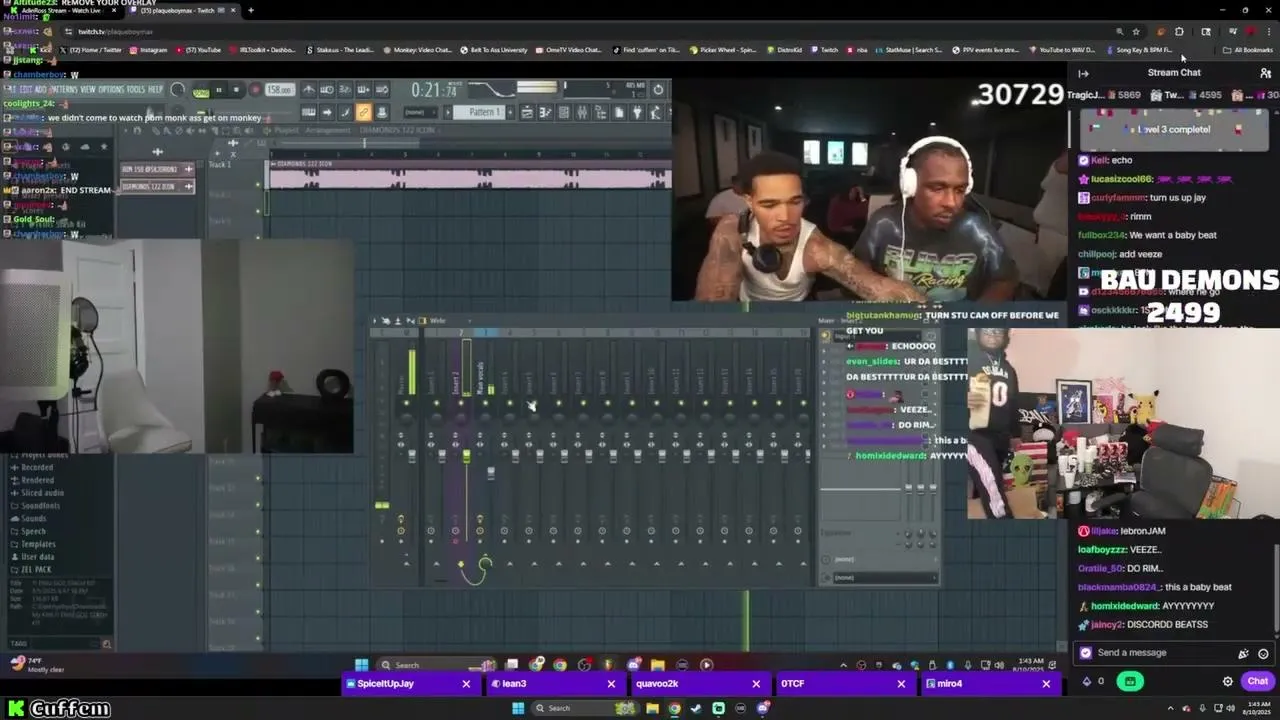Open the browser view icon in toolbar
This screenshot has width=1280, height=720.
pyautogui.click(x=600, y=112)
